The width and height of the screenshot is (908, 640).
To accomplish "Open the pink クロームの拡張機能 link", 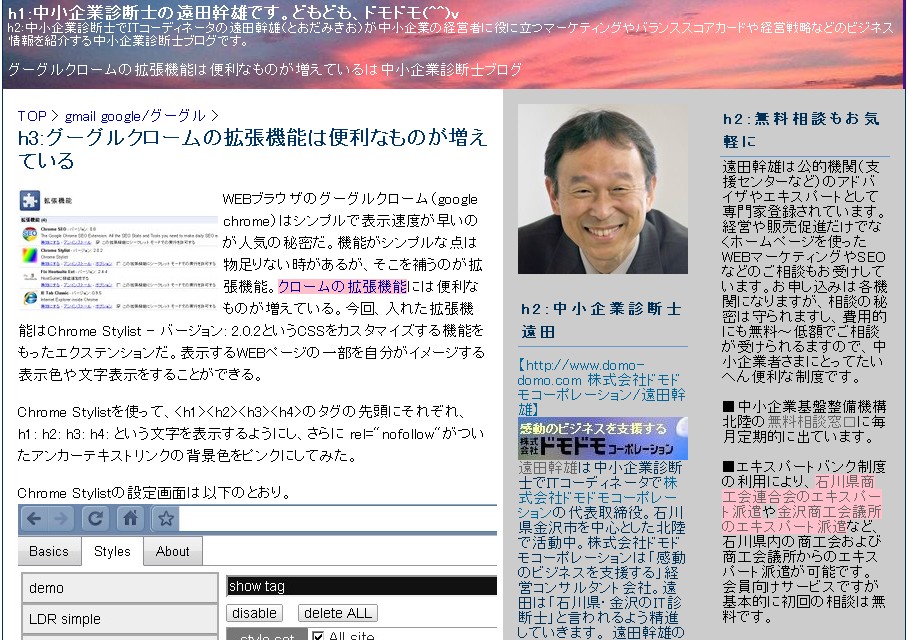I will (343, 287).
